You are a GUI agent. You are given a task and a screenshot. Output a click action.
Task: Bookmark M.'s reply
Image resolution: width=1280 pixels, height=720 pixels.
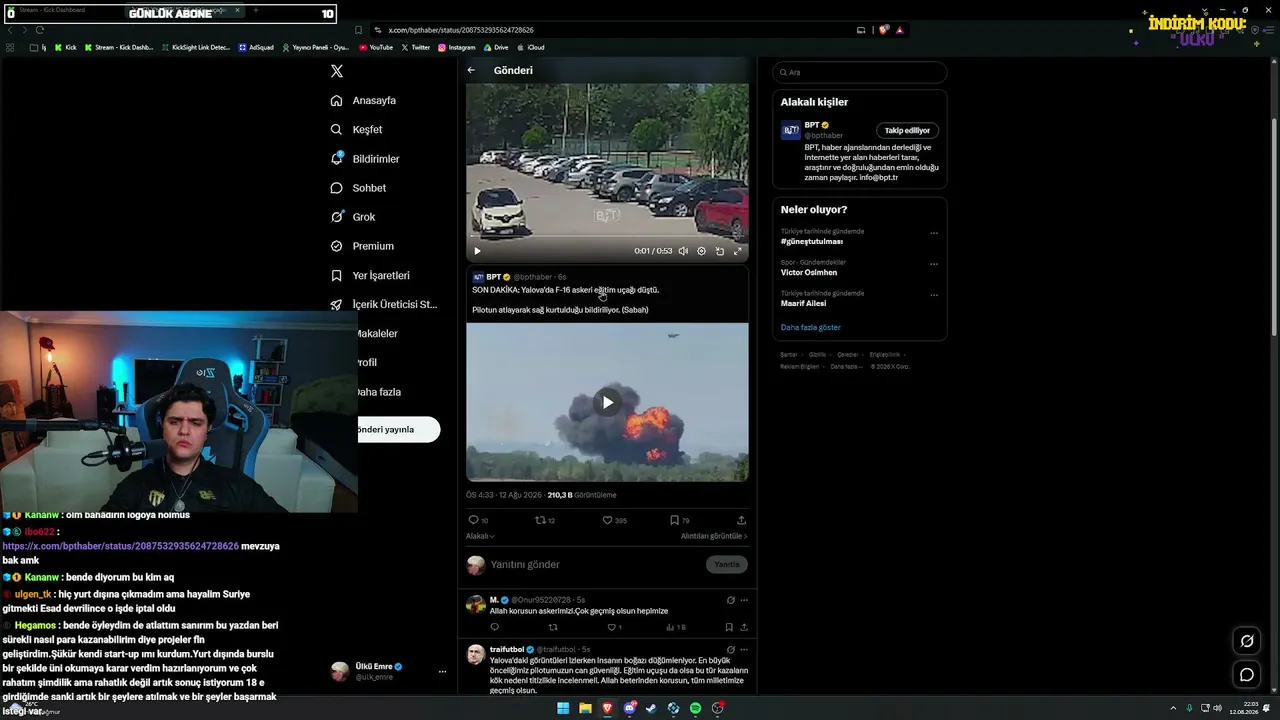click(729, 627)
